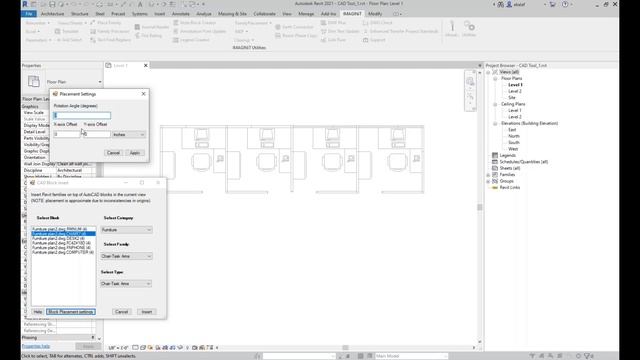Click the Grid Select tool

point(69,40)
